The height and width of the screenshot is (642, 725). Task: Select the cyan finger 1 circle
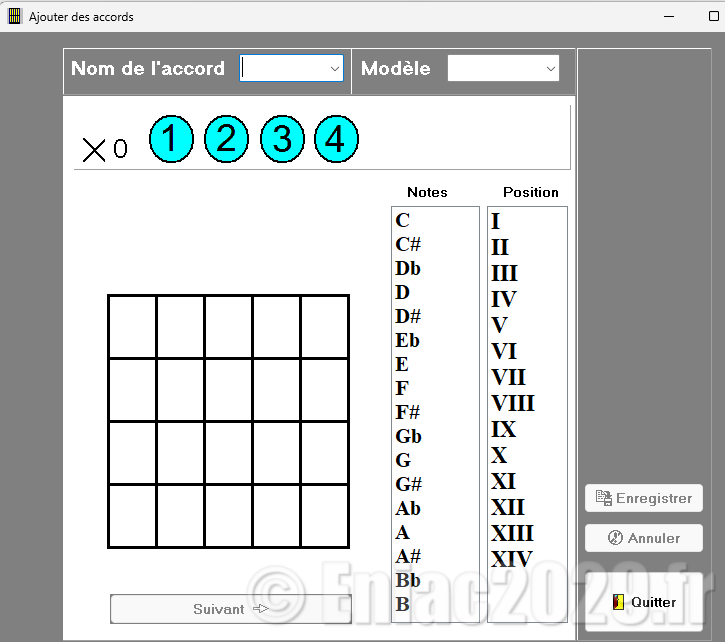[171, 140]
